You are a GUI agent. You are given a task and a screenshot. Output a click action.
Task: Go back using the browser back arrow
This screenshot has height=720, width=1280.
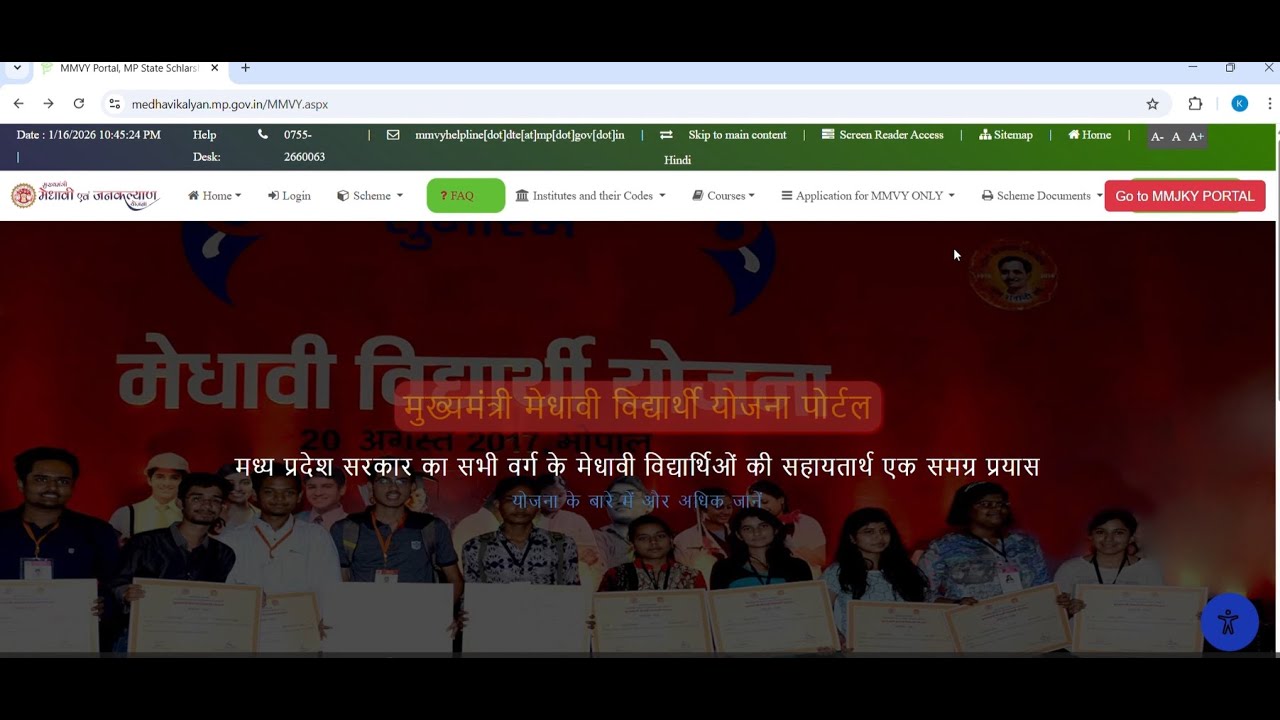tap(18, 104)
